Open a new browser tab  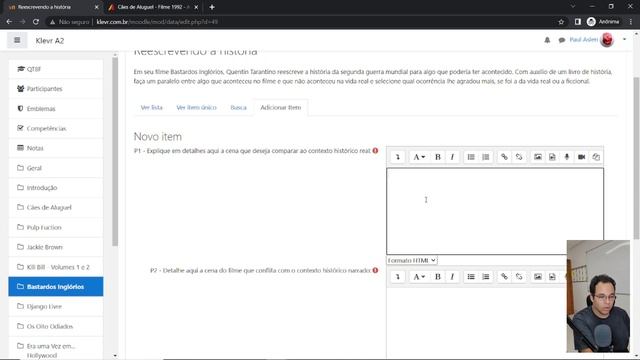point(212,7)
